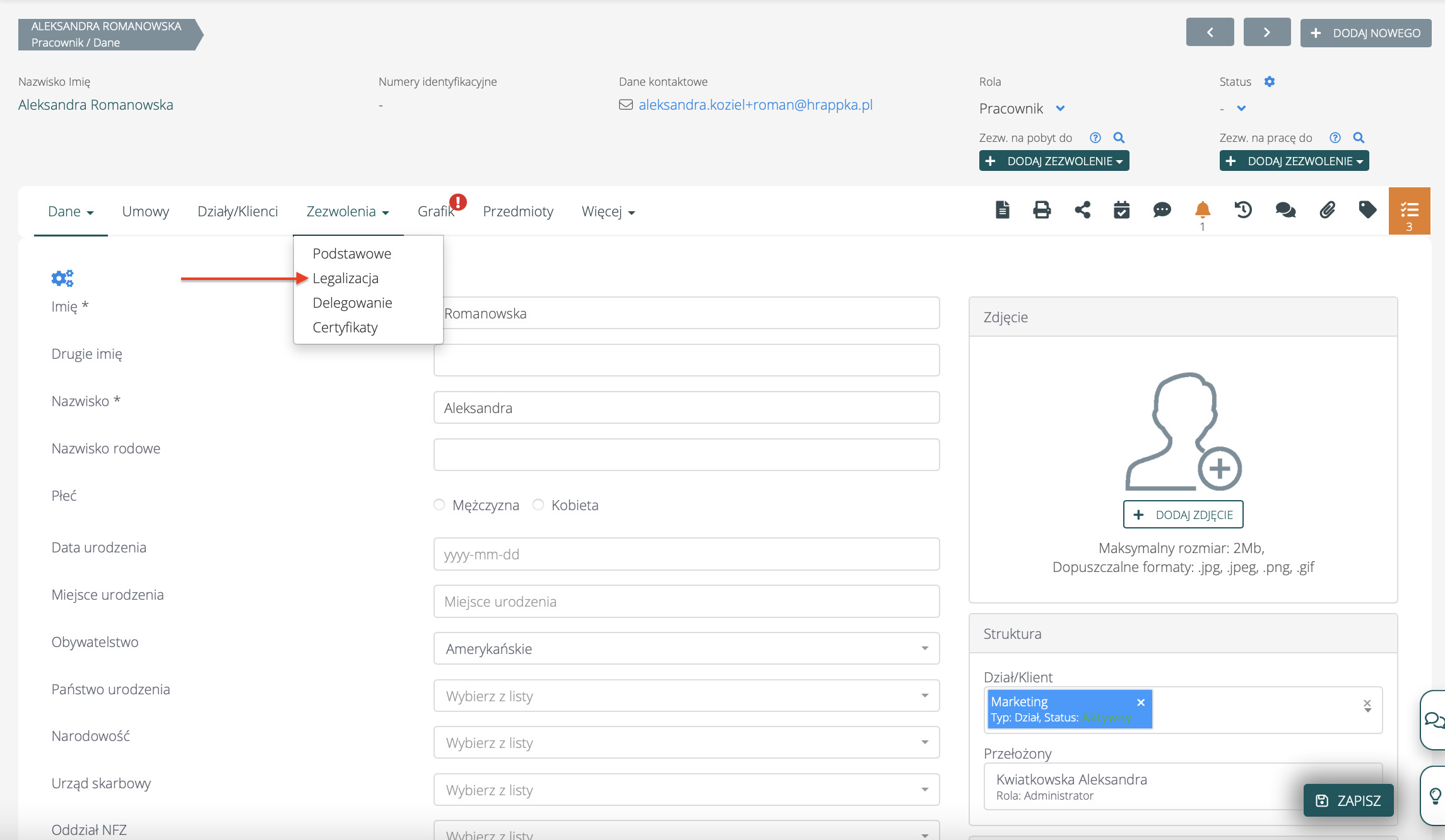The image size is (1445, 840).
Task: Choose Legalizacja from Zezwolenia menu
Action: (x=345, y=278)
